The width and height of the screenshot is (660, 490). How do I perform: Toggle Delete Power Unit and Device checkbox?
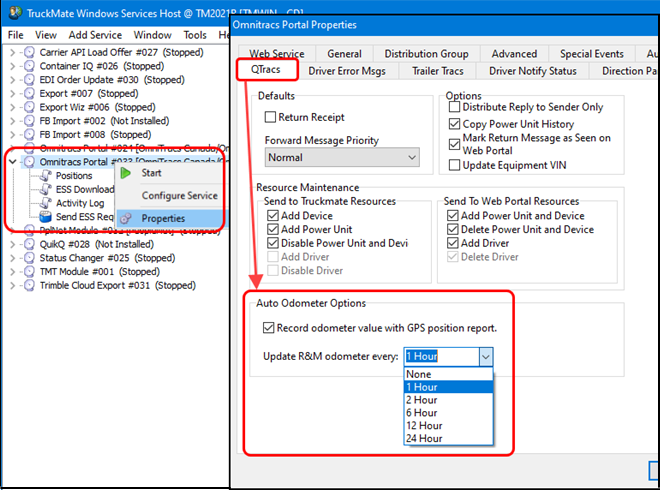[452, 229]
